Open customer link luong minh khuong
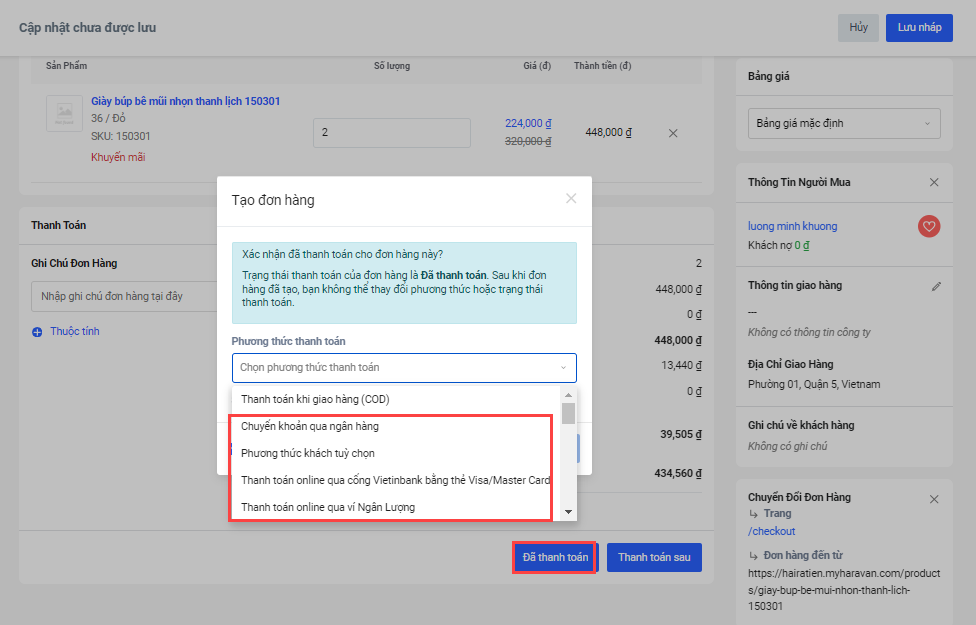The width and height of the screenshot is (976, 625). click(792, 226)
